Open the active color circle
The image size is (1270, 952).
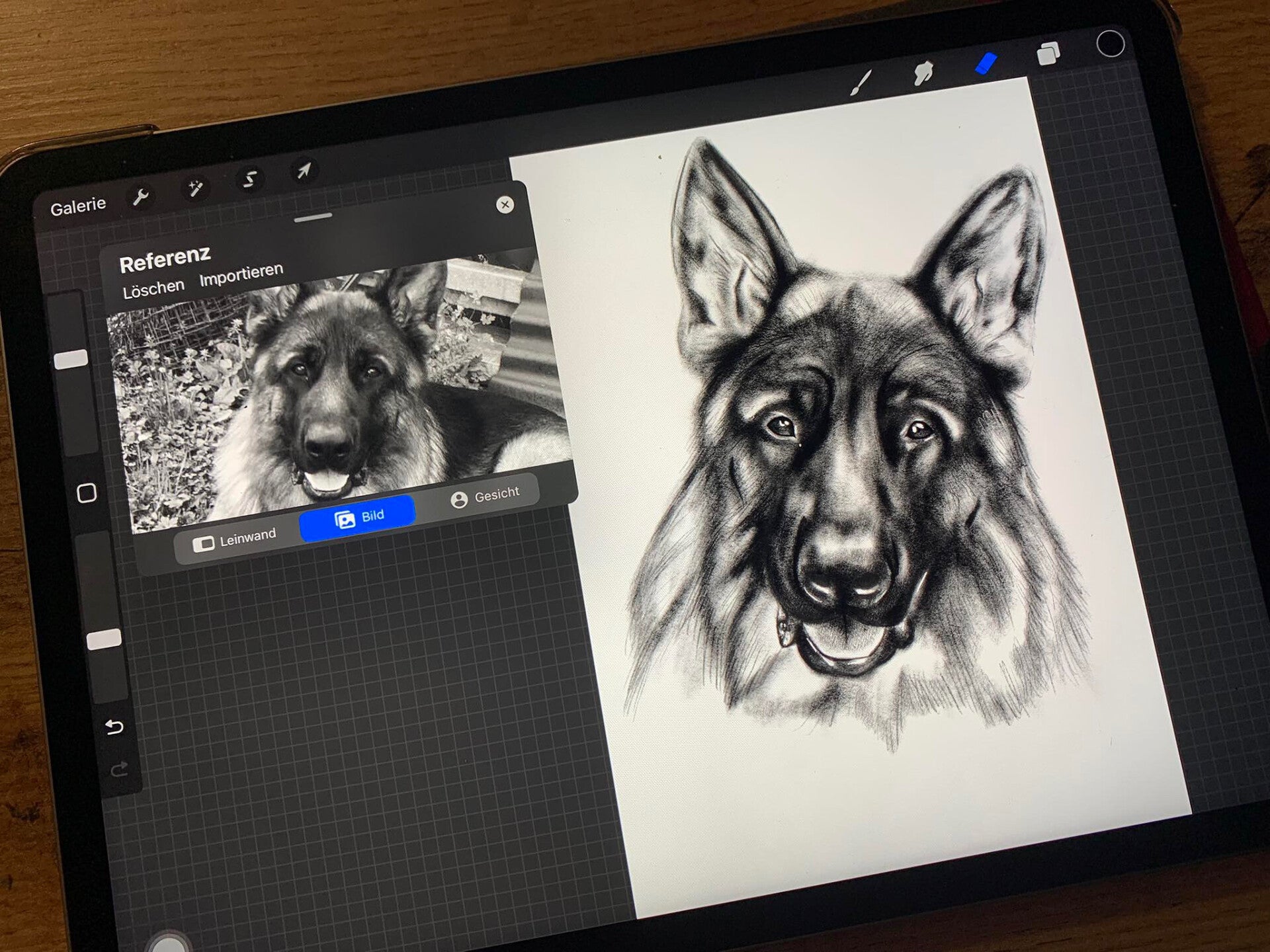tap(1110, 44)
